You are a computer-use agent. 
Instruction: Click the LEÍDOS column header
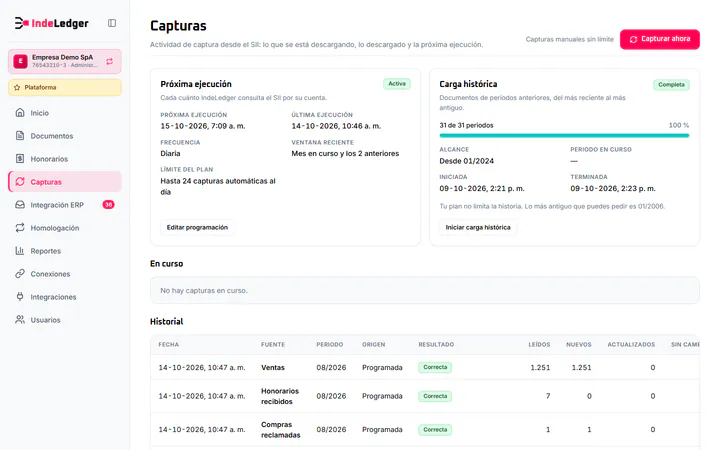tap(539, 344)
